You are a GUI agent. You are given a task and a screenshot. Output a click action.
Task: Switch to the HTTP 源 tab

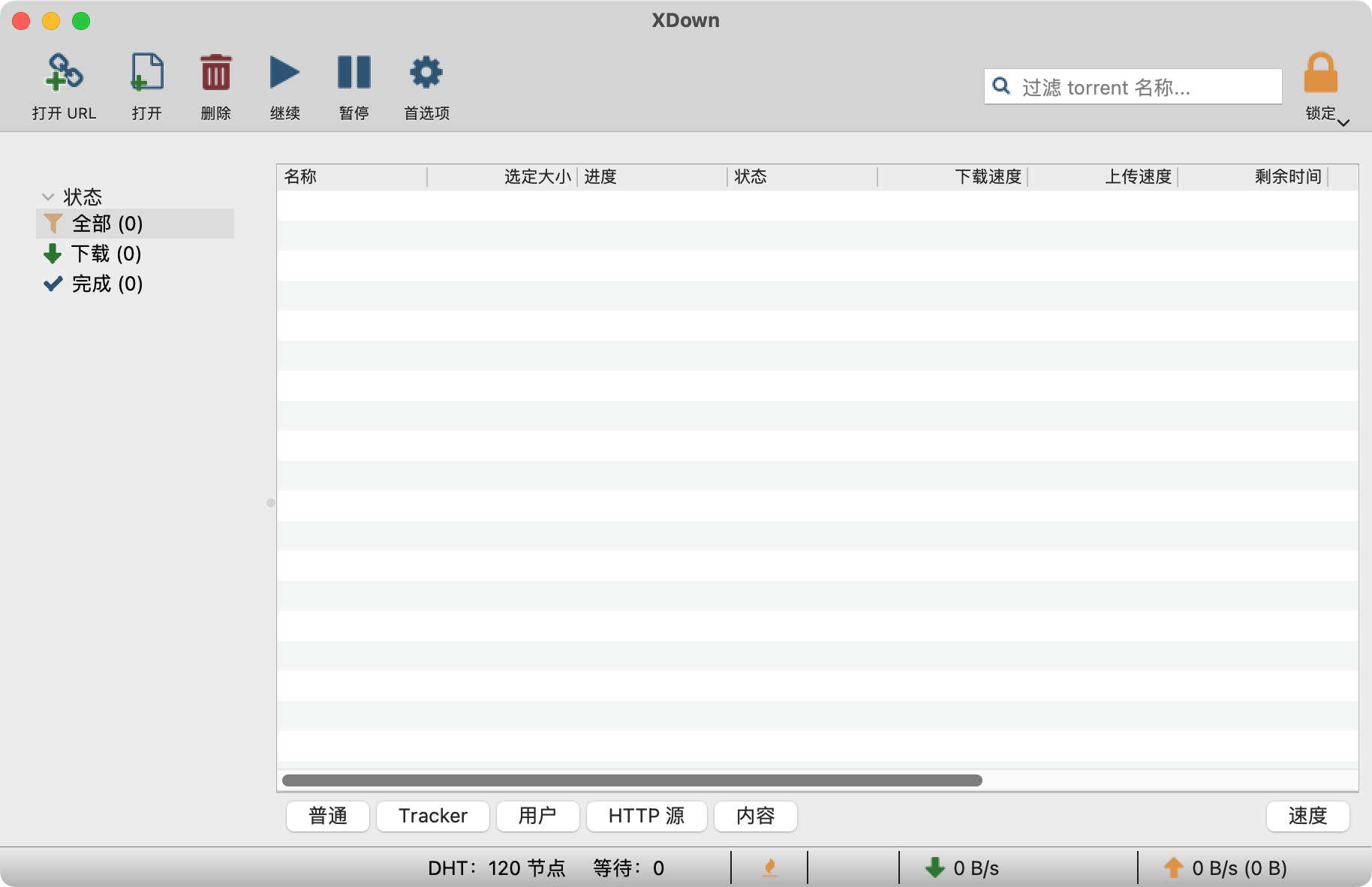tap(646, 816)
